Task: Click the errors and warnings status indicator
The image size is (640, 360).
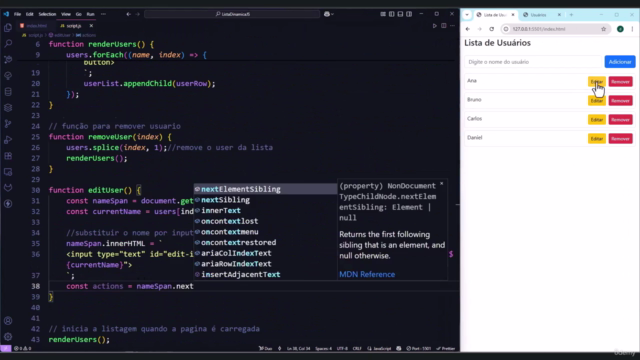Action: coord(22,349)
